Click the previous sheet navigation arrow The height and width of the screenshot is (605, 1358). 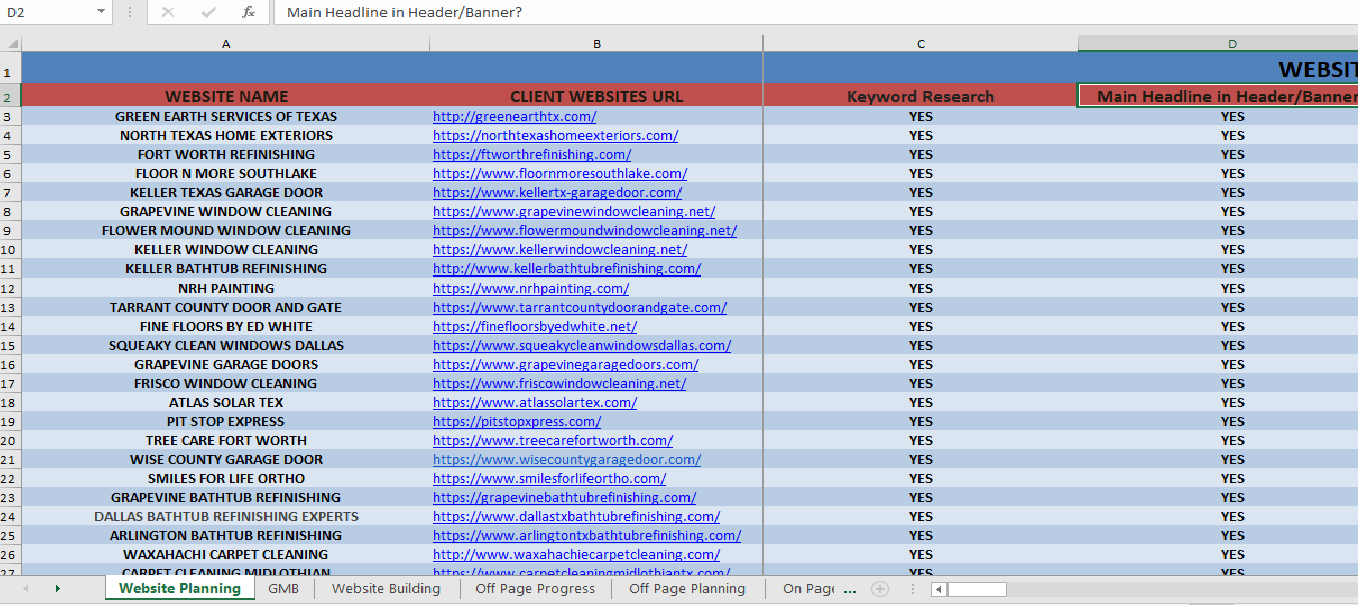[25, 588]
